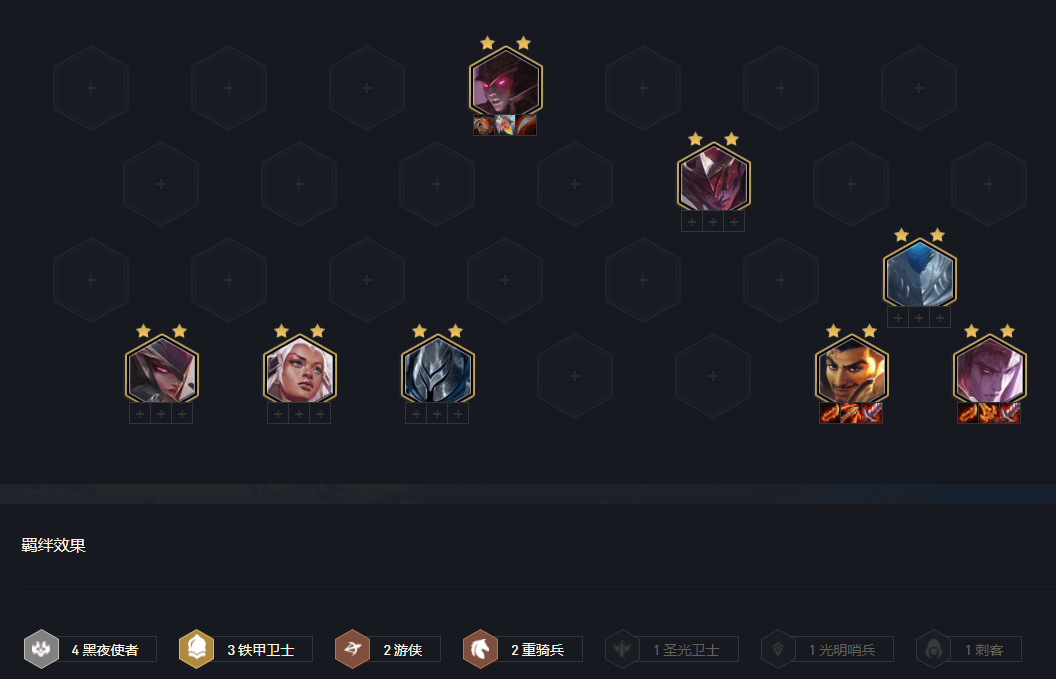The width and height of the screenshot is (1056, 679).
Task: Click the dimmed 光明哨兵 trait icon
Action: pyautogui.click(x=778, y=649)
